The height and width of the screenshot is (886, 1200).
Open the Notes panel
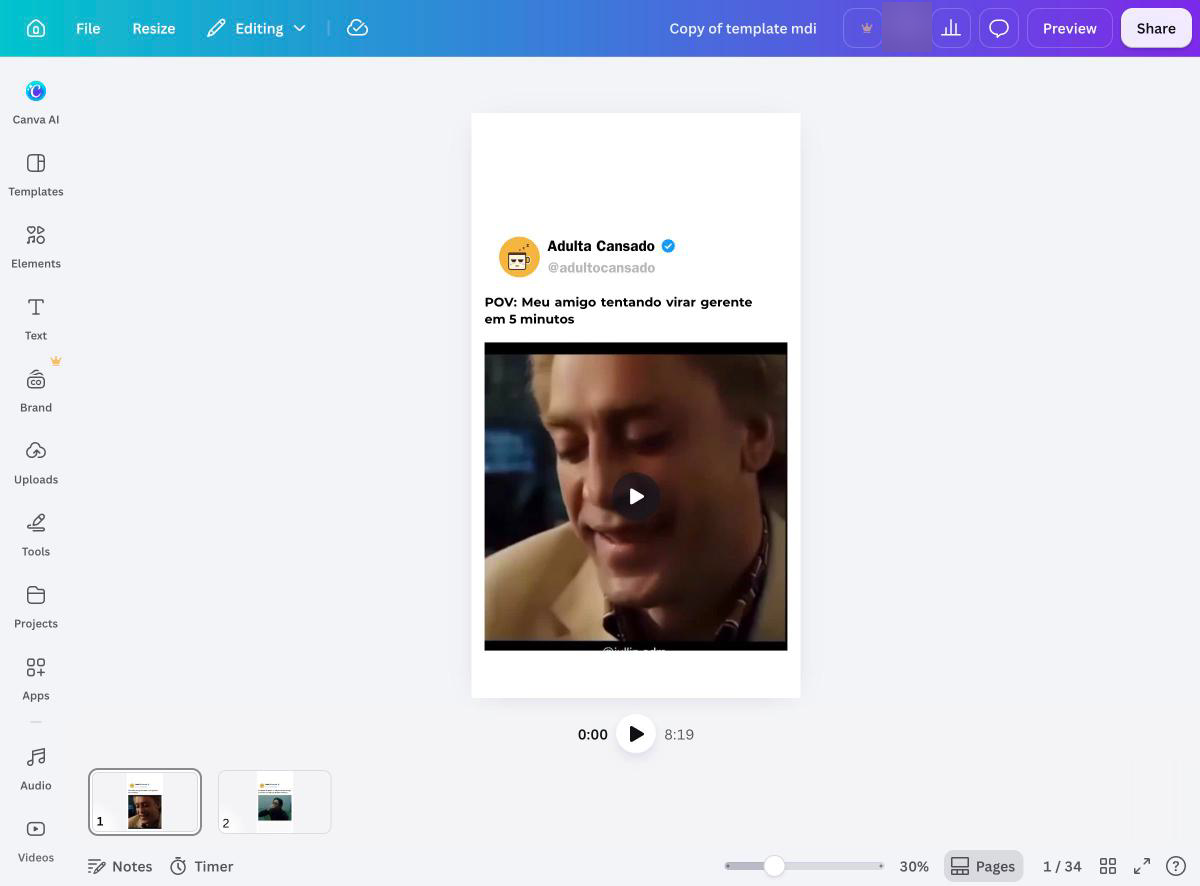click(120, 866)
